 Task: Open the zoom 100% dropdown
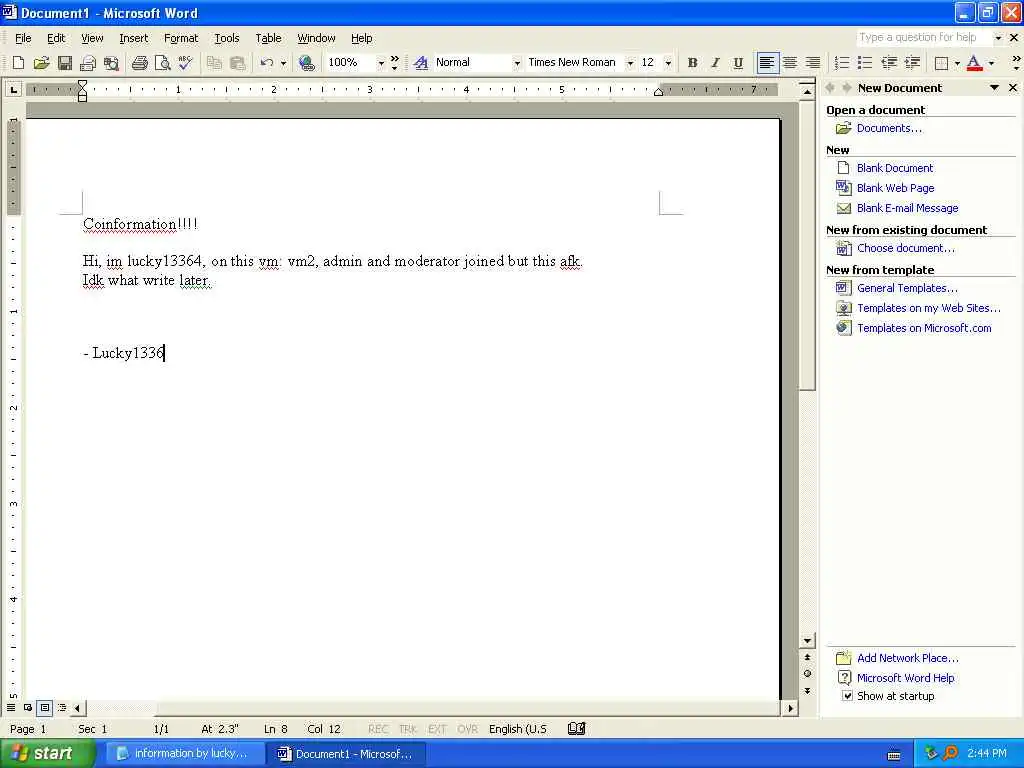381,63
